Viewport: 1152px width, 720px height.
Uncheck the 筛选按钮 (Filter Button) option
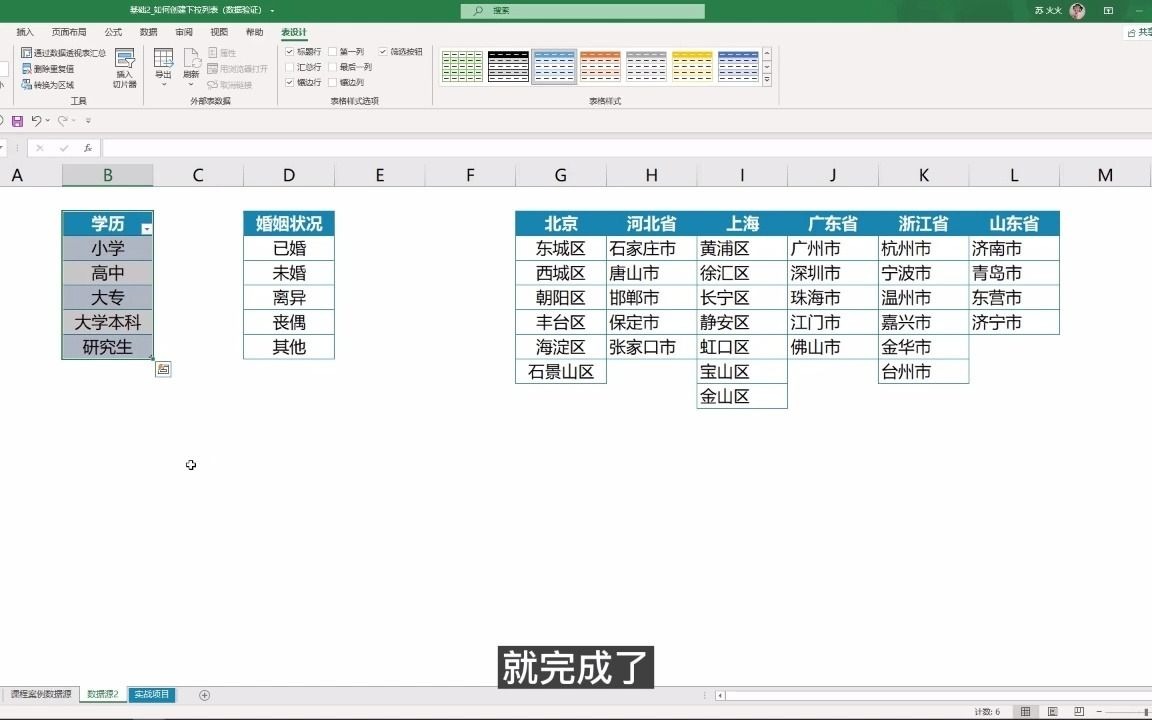[x=383, y=51]
